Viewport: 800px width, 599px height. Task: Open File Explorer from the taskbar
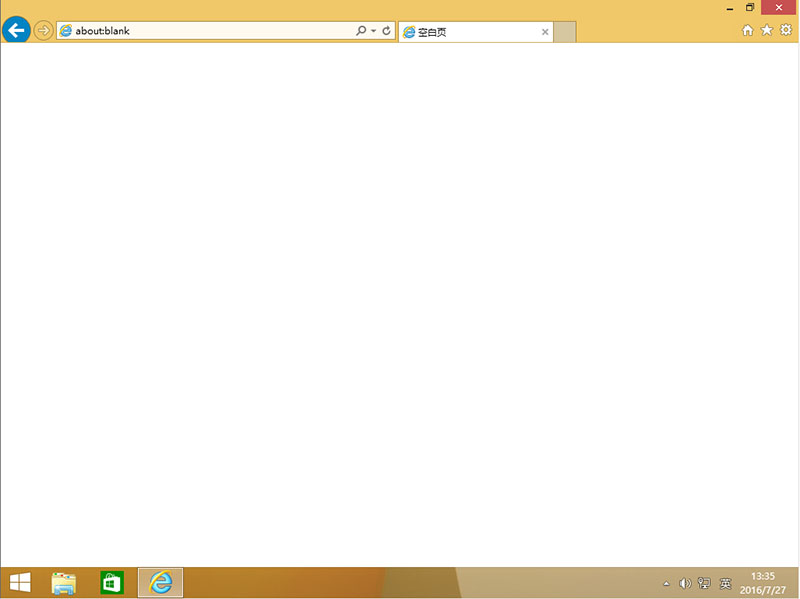pos(64,583)
